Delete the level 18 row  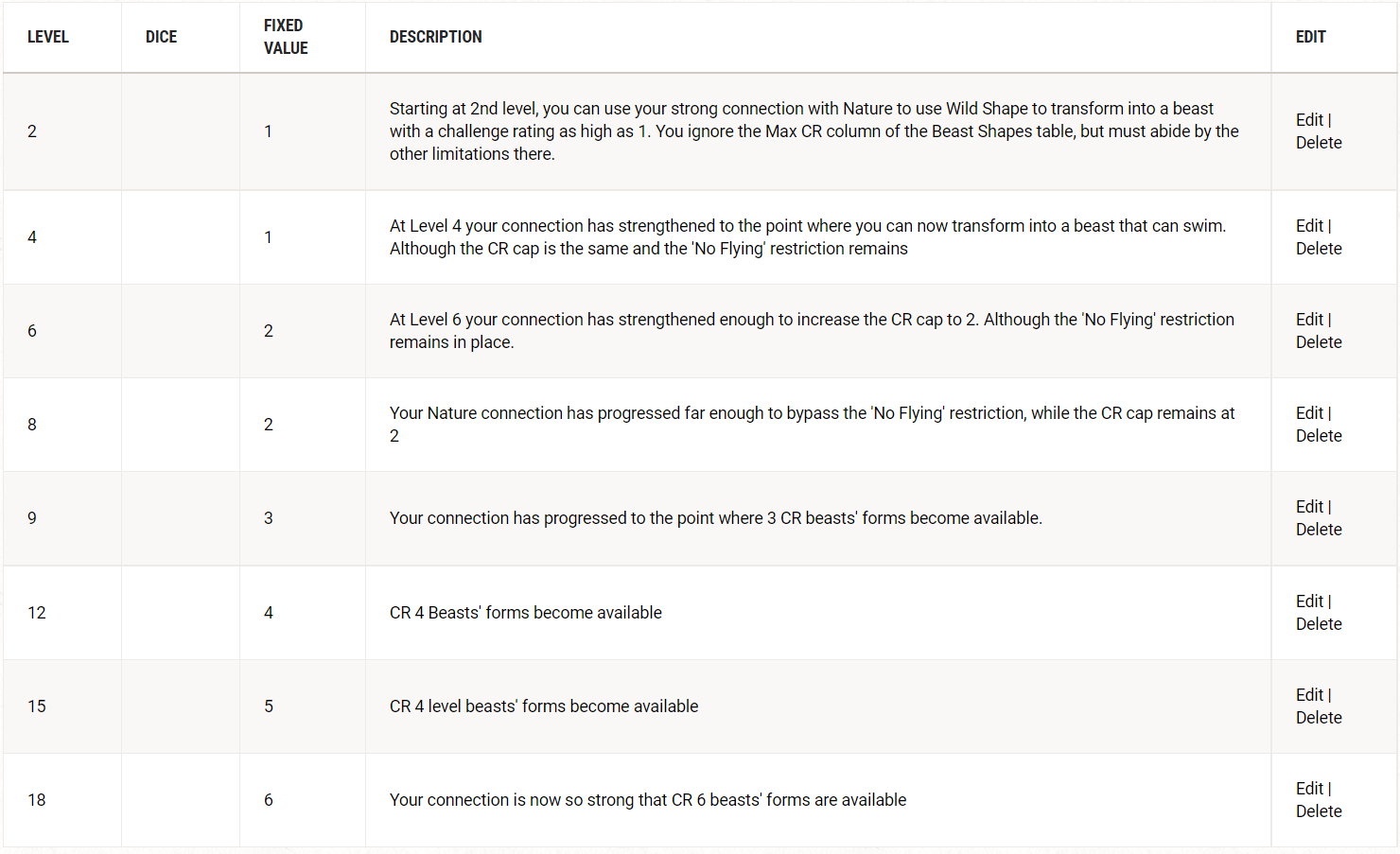[1319, 811]
